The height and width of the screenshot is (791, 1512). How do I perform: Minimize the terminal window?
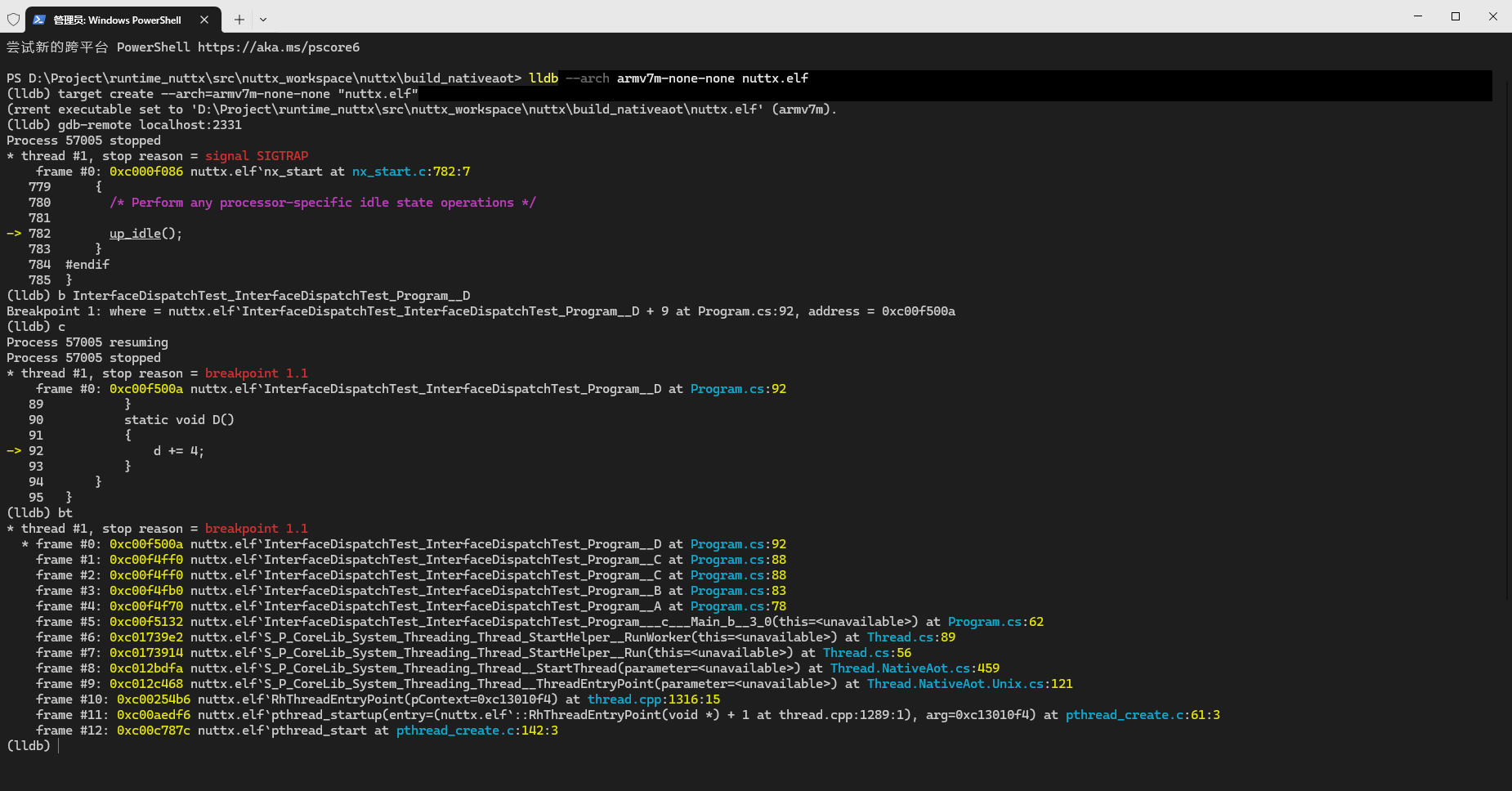1418,16
